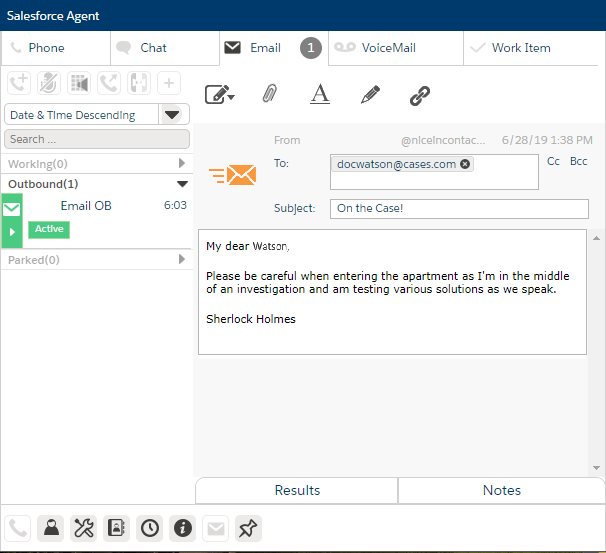Select the Email tab
Screen dimensions: 606x553
click(274, 48)
